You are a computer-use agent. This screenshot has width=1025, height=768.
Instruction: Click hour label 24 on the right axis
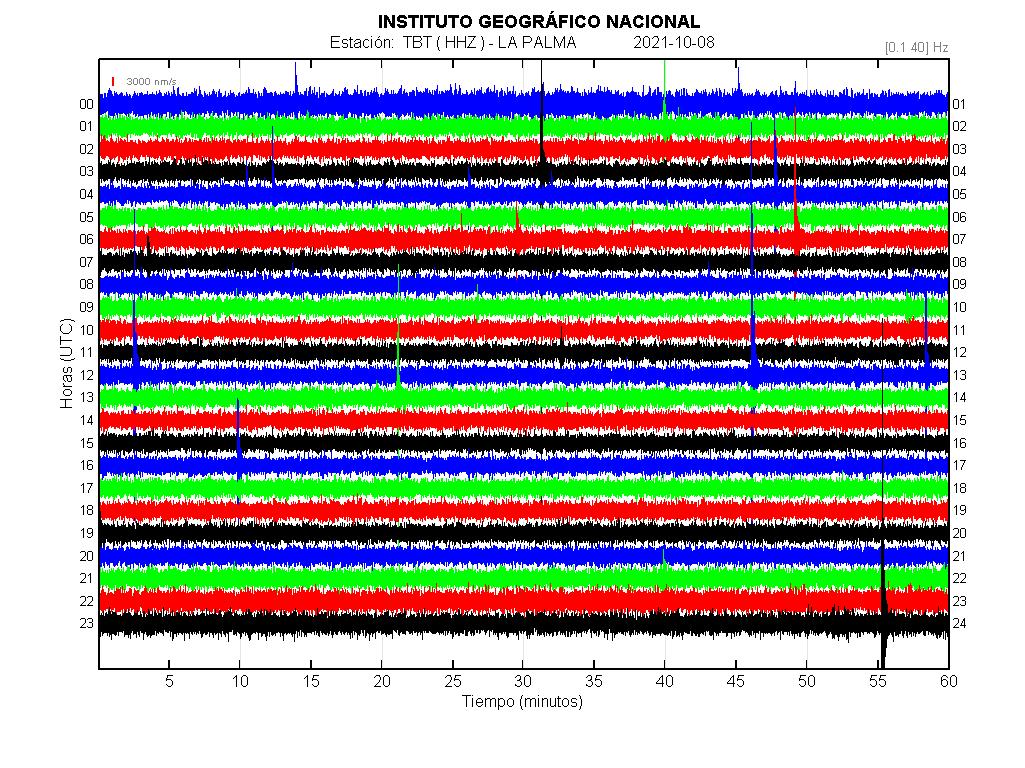pyautogui.click(x=959, y=623)
